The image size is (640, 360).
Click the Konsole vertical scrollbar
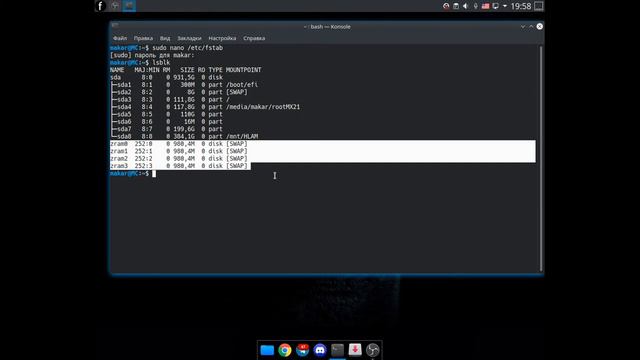pyautogui.click(x=541, y=158)
